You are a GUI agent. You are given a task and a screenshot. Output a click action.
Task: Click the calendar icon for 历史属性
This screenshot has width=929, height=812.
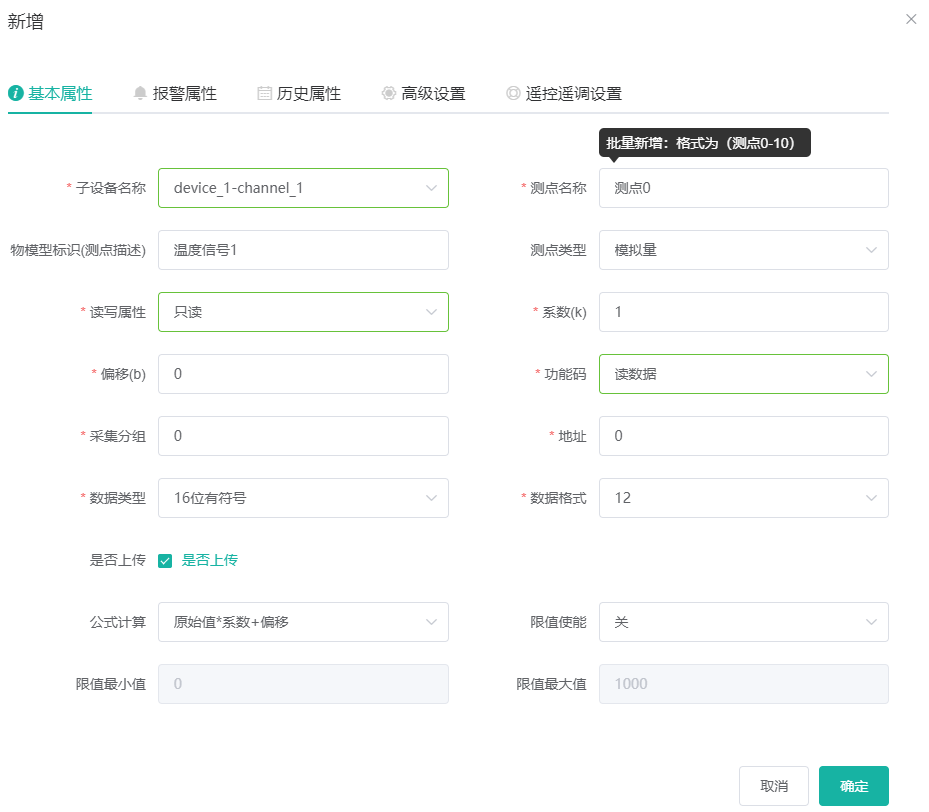[265, 93]
